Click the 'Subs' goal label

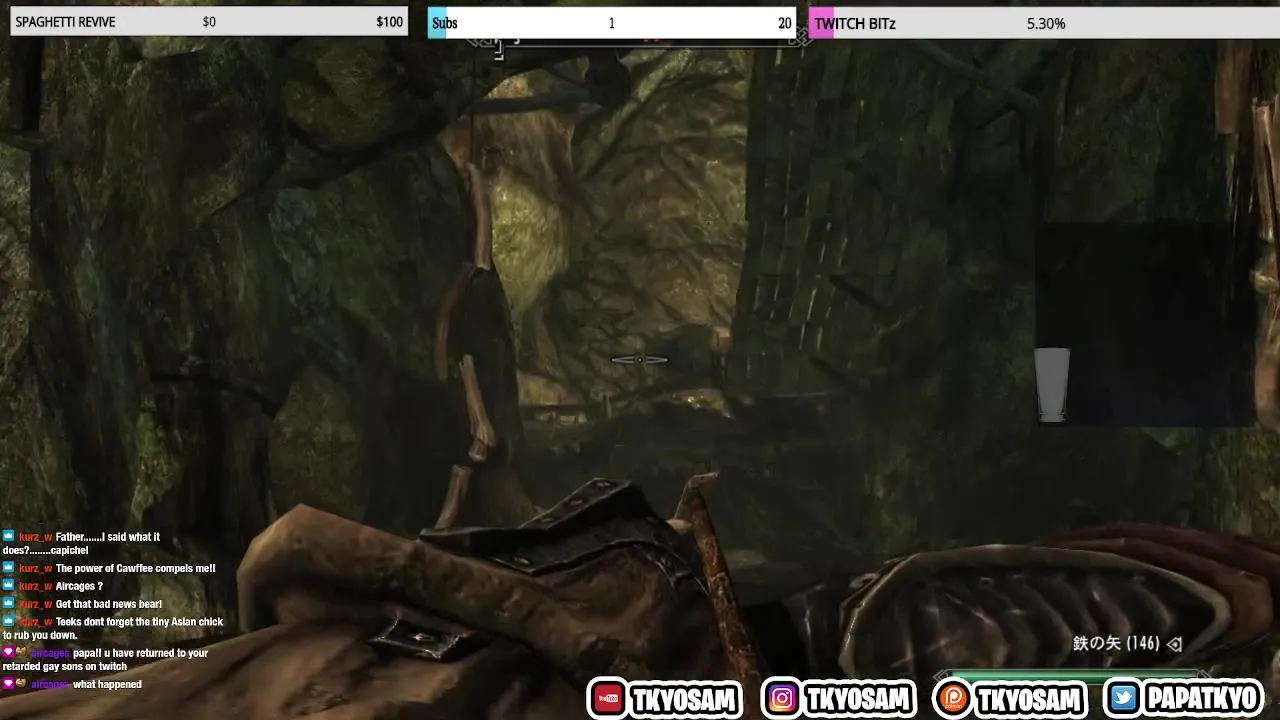tap(445, 23)
